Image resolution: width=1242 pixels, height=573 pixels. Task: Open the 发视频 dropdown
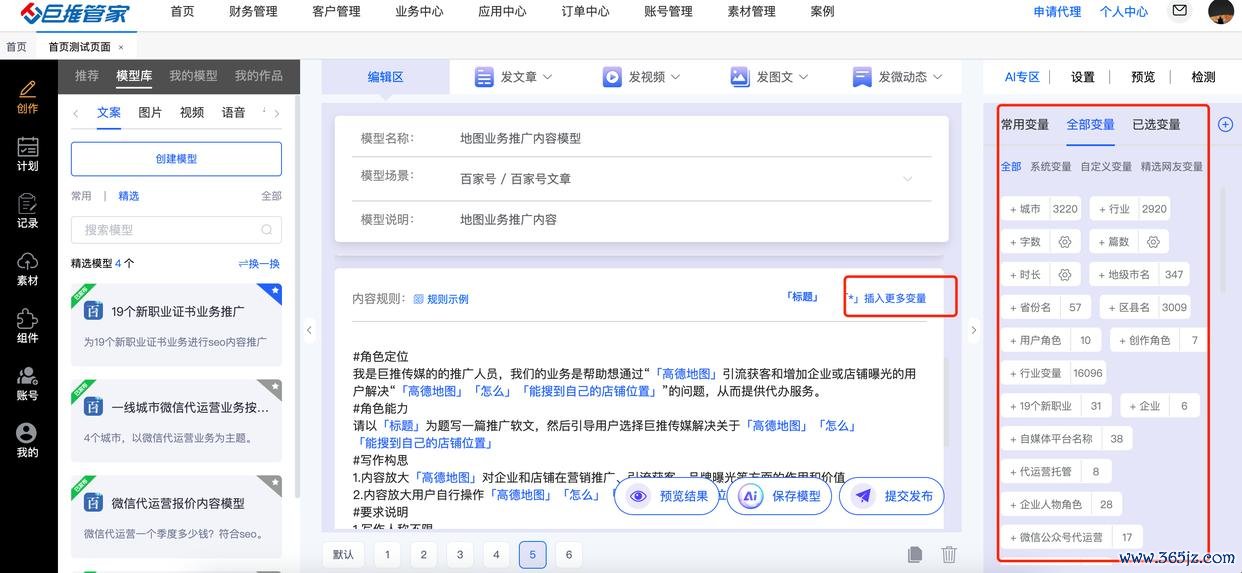640,77
